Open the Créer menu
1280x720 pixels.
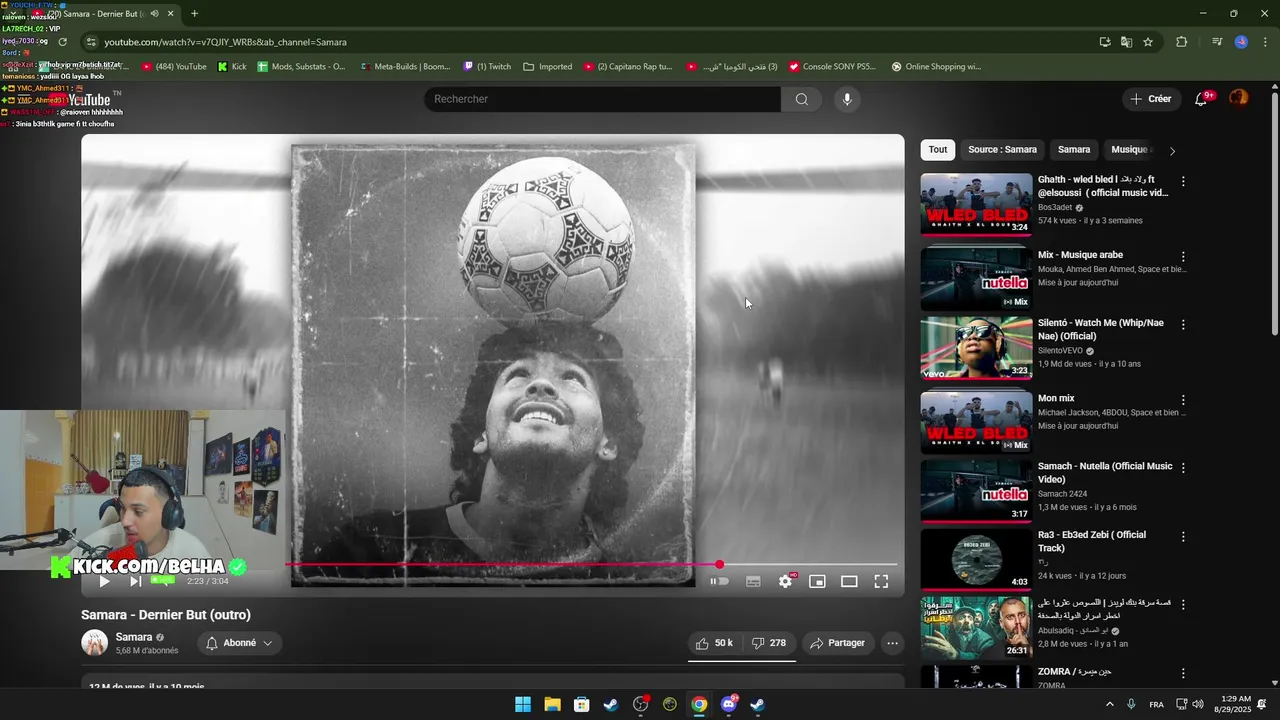click(1150, 99)
